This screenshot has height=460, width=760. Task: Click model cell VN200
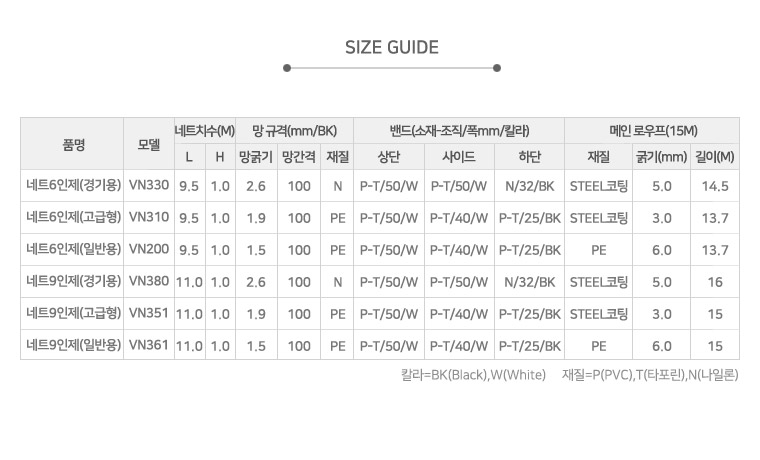pos(149,249)
